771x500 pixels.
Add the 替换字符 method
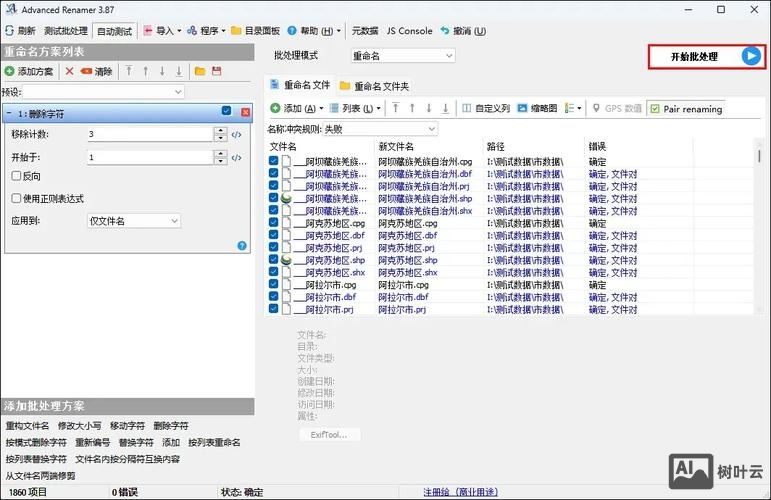tap(136, 442)
